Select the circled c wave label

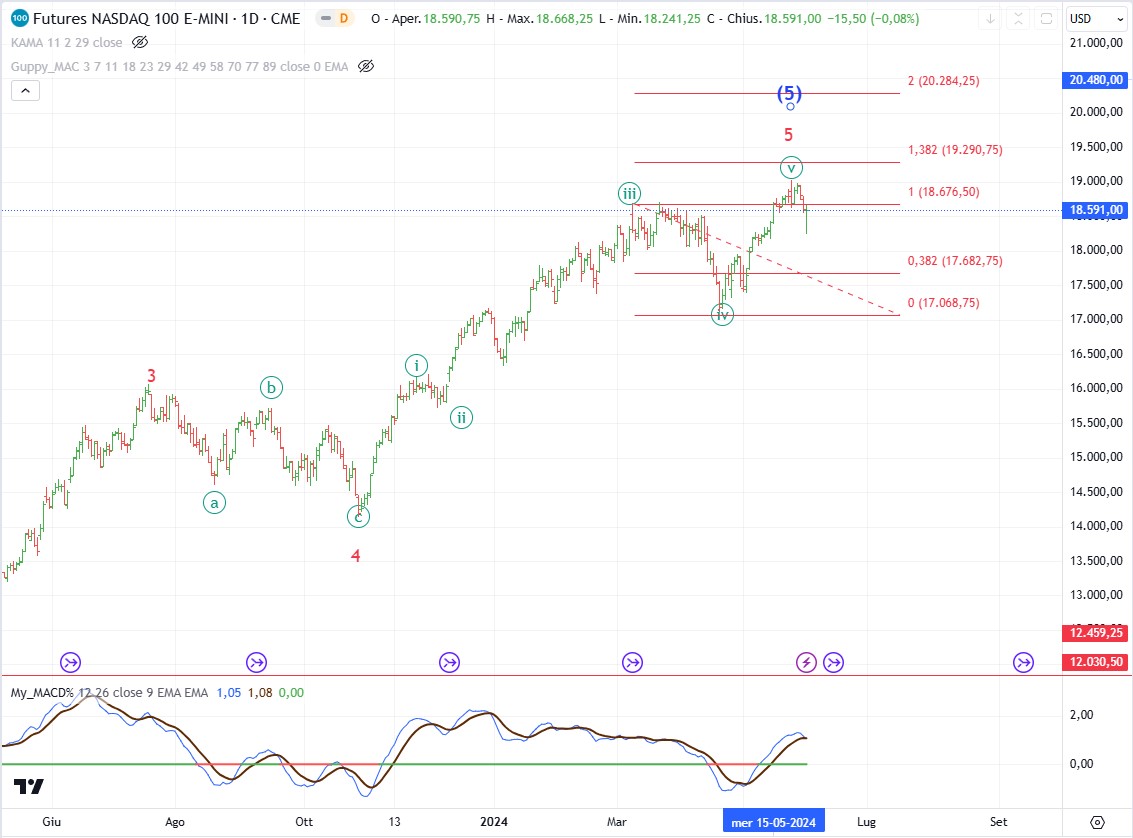[x=358, y=517]
